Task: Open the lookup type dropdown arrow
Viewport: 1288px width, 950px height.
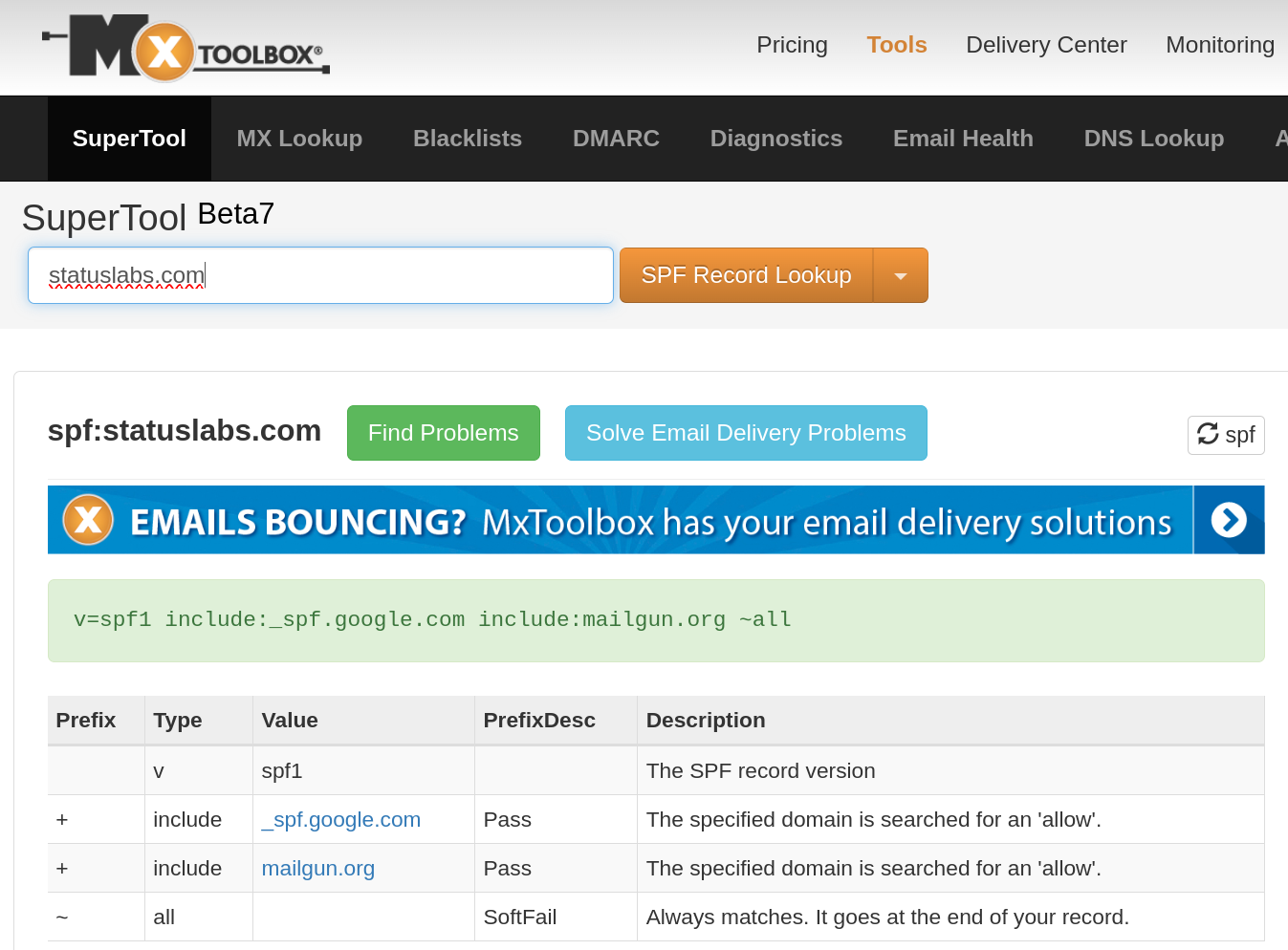Action: (x=901, y=275)
